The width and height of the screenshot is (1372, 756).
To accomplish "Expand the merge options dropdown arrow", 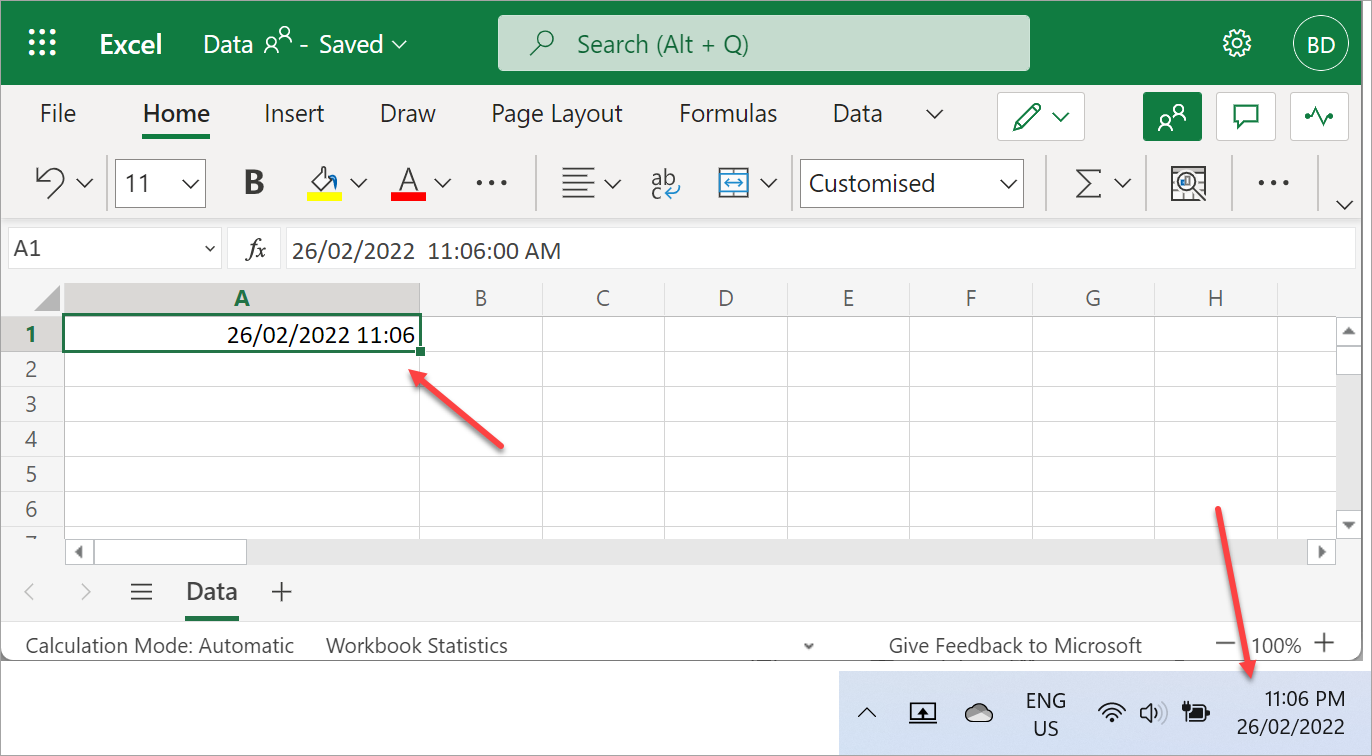I will click(769, 183).
